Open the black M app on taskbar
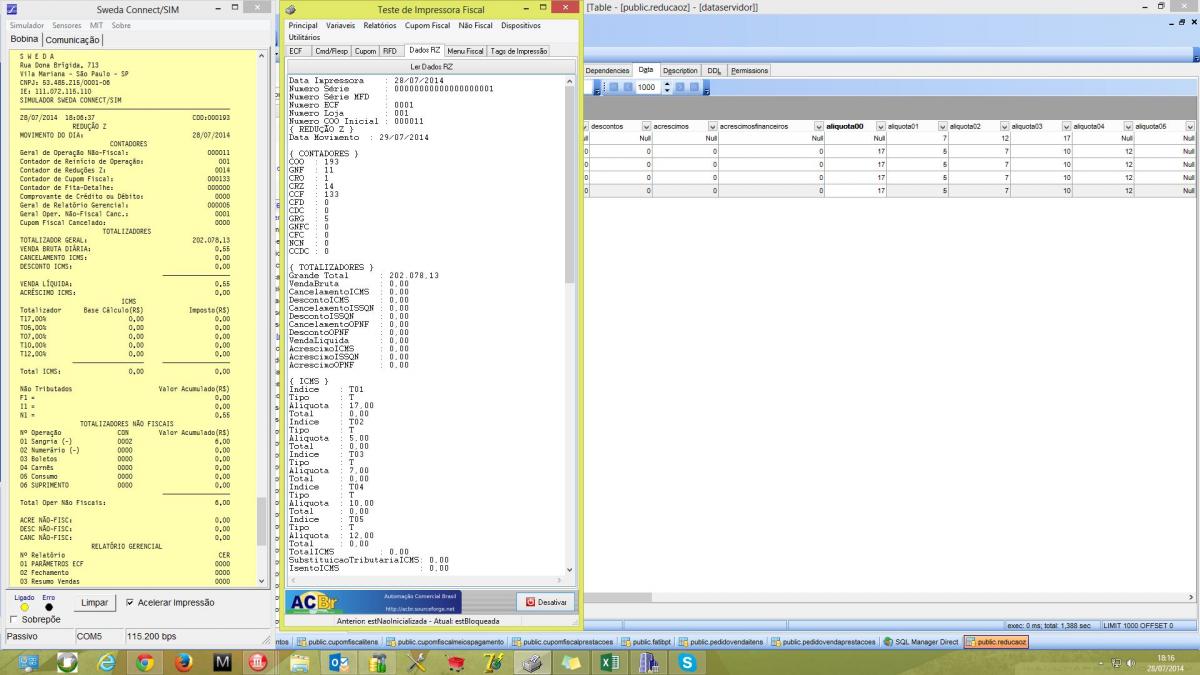The image size is (1200, 675). coord(222,662)
